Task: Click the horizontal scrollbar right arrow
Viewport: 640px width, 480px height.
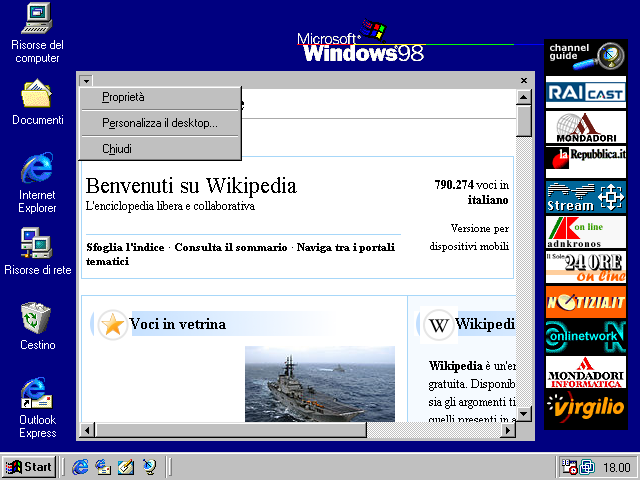Action: [x=508, y=430]
